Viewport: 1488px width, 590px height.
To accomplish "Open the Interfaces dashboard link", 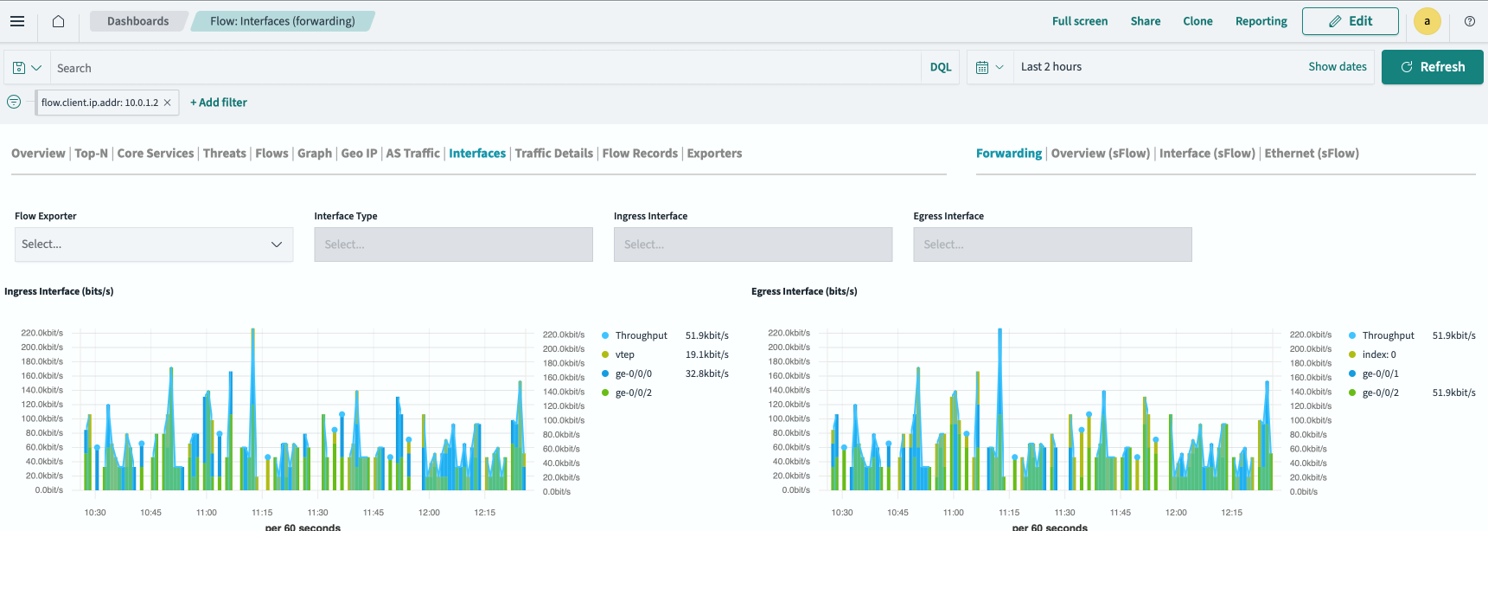I will [x=477, y=153].
